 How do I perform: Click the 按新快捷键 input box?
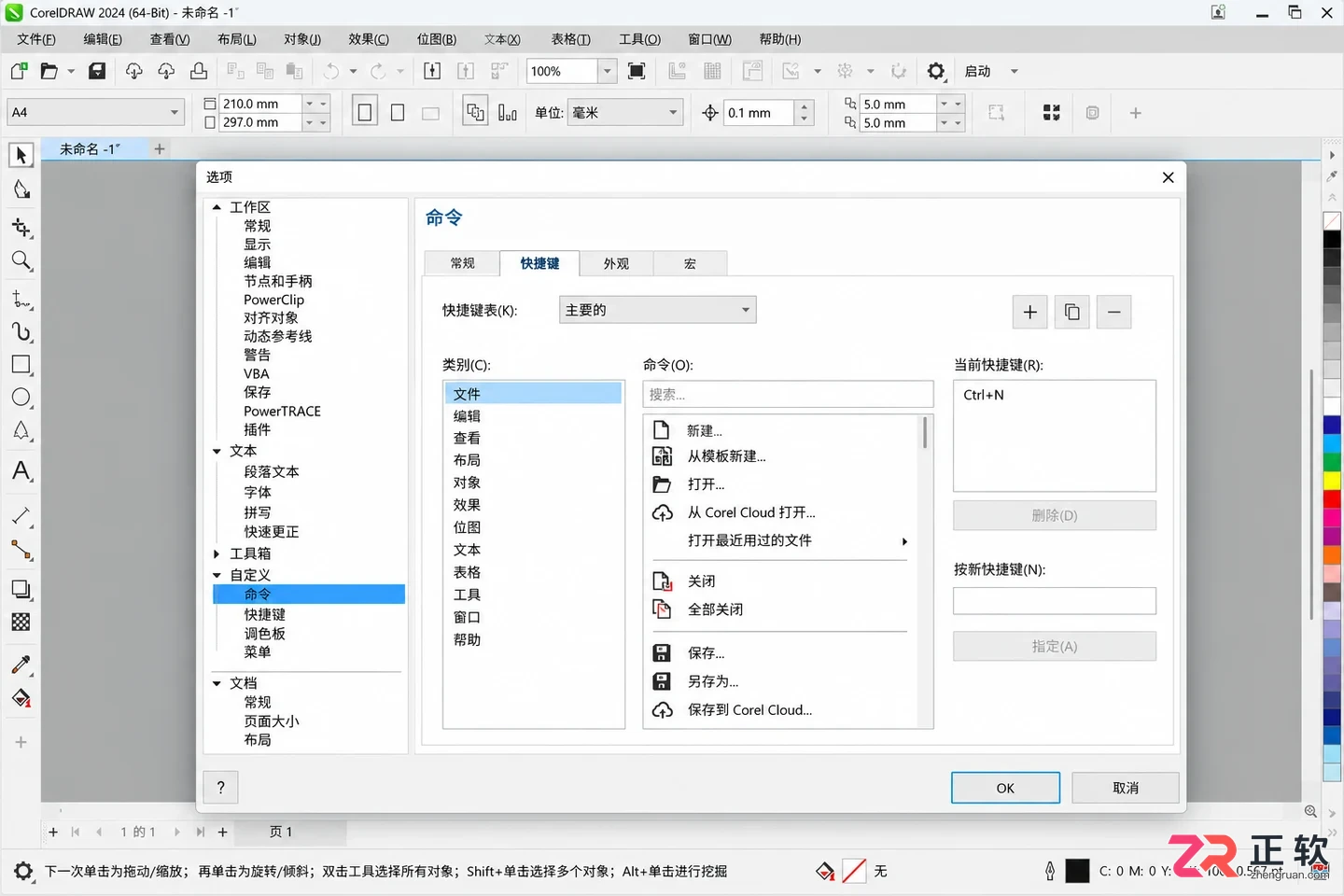pyautogui.click(x=1055, y=601)
